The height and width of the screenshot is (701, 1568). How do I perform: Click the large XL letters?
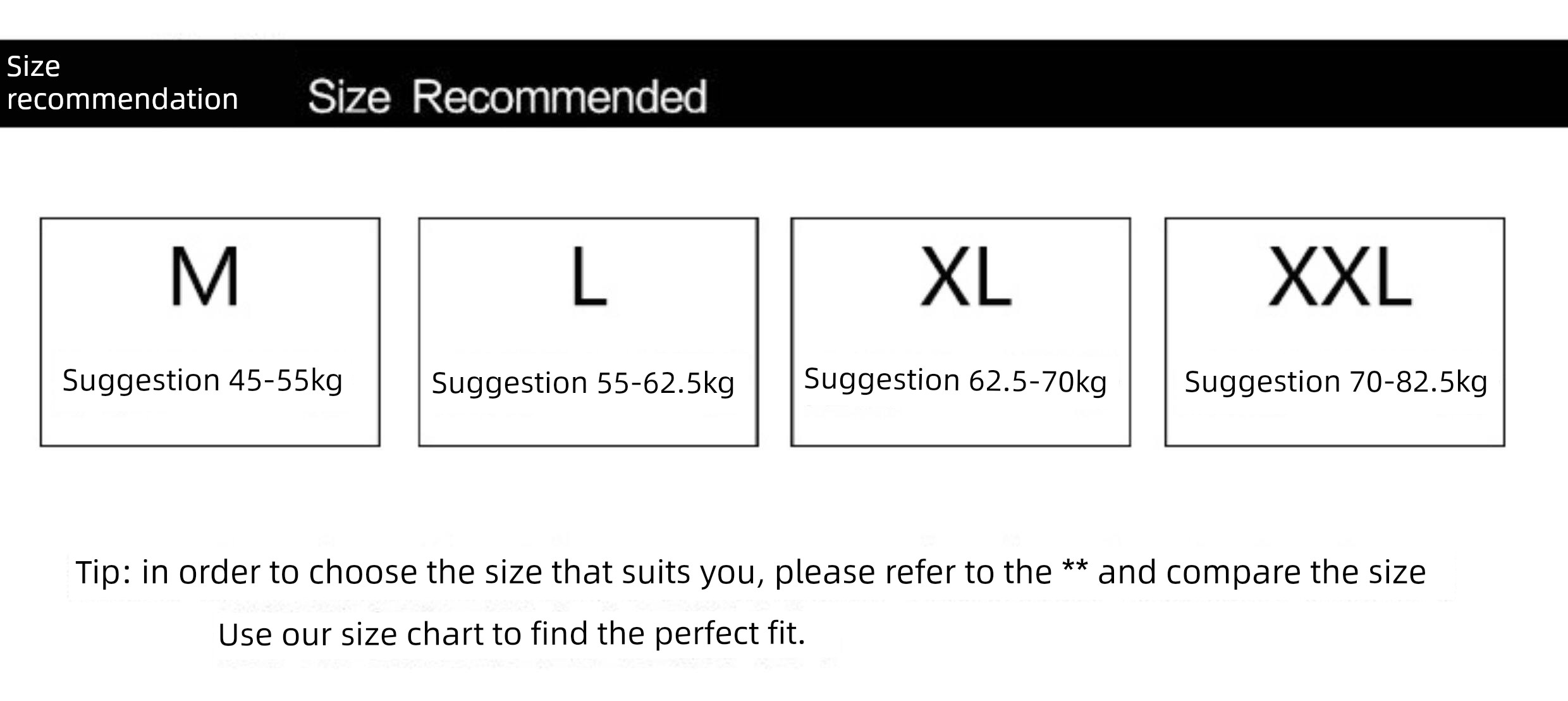pos(965,276)
